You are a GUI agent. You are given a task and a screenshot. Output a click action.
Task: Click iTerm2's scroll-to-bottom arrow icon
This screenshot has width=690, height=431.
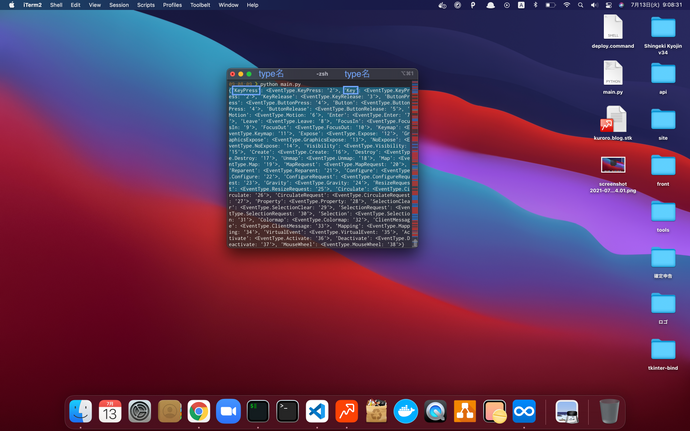(x=415, y=243)
